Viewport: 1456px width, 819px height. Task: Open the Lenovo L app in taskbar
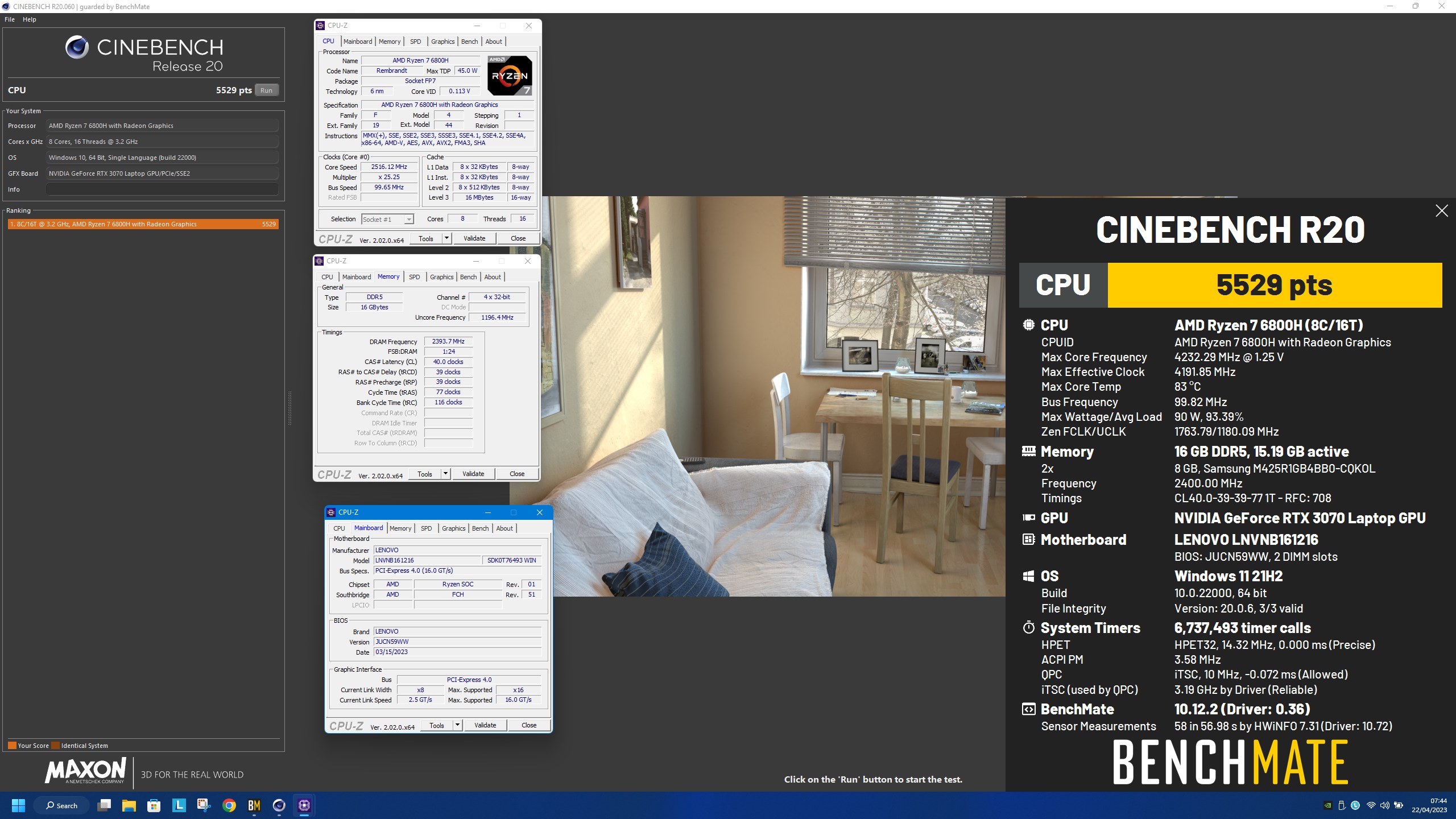click(179, 805)
